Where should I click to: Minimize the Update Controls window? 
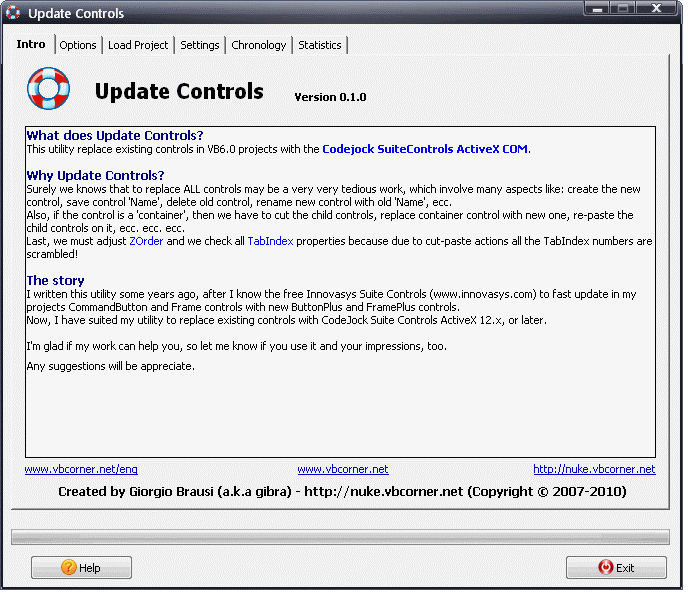[x=597, y=8]
